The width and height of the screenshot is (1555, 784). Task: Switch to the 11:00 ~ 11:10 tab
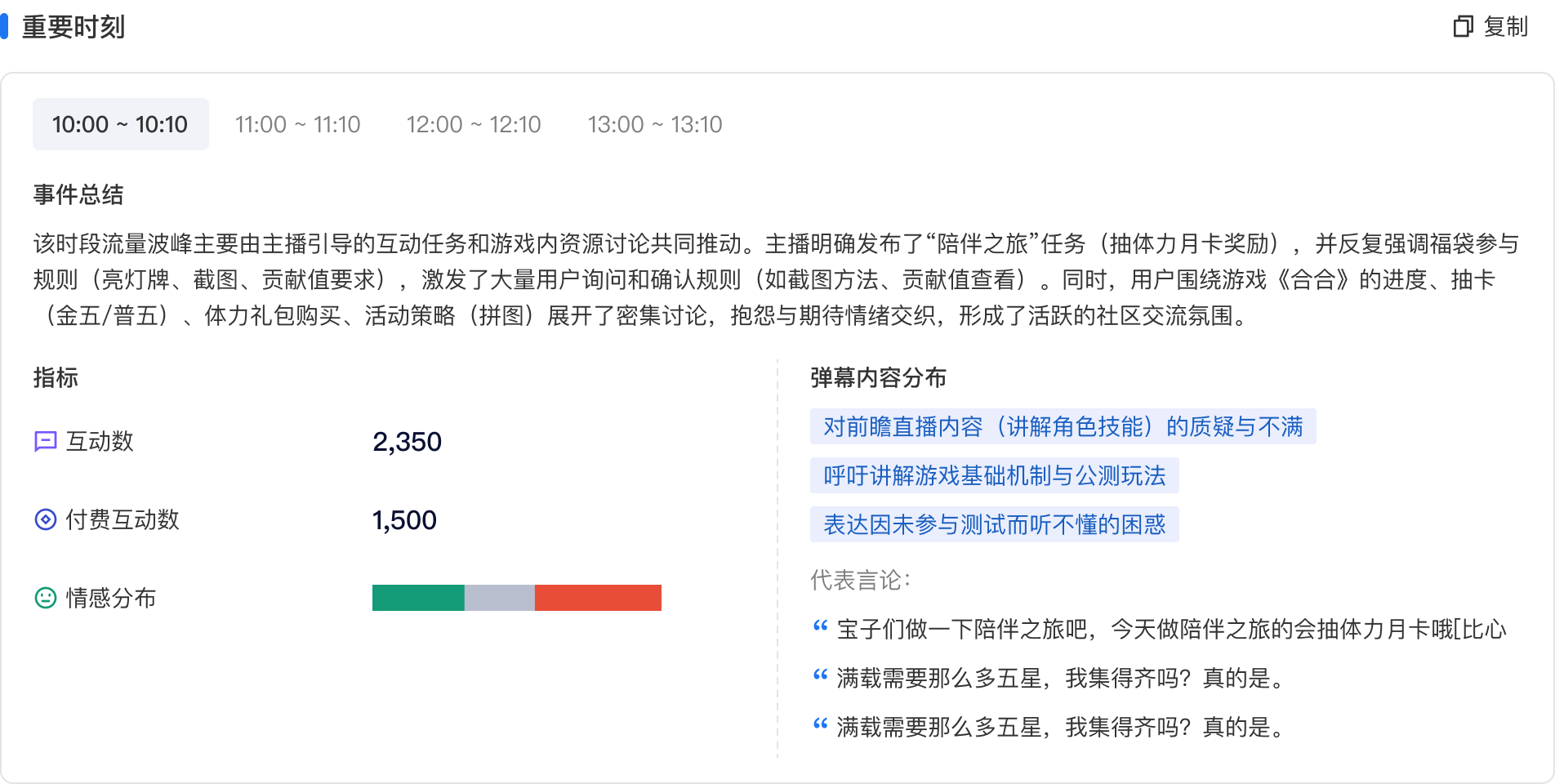click(297, 124)
